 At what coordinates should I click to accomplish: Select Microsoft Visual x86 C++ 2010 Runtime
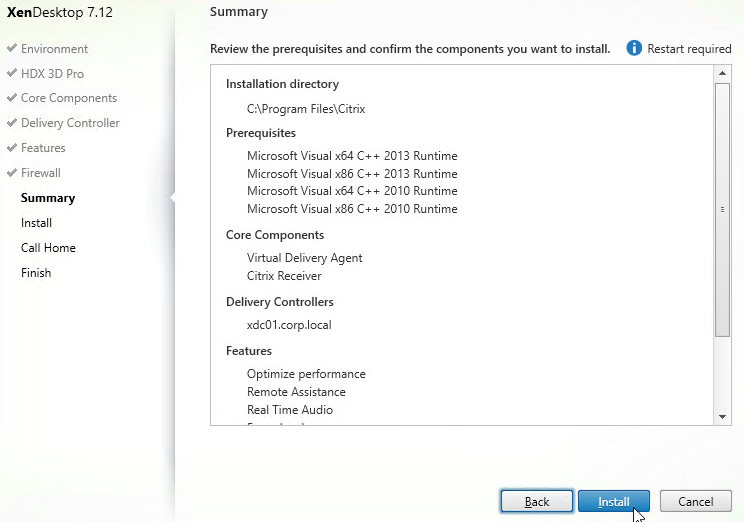click(x=352, y=209)
